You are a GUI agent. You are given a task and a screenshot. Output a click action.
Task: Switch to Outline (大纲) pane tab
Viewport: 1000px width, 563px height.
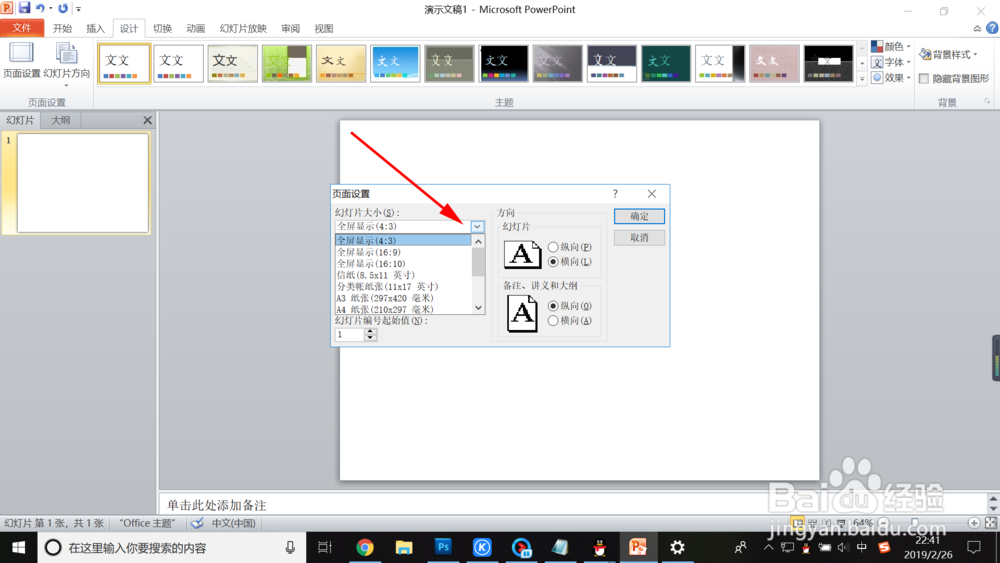click(x=61, y=120)
